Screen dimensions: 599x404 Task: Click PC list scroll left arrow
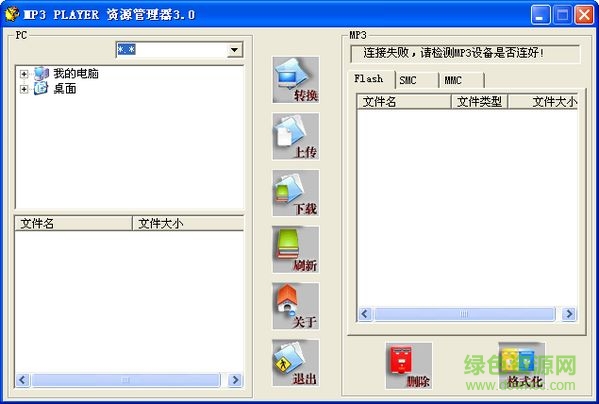tap(23, 380)
